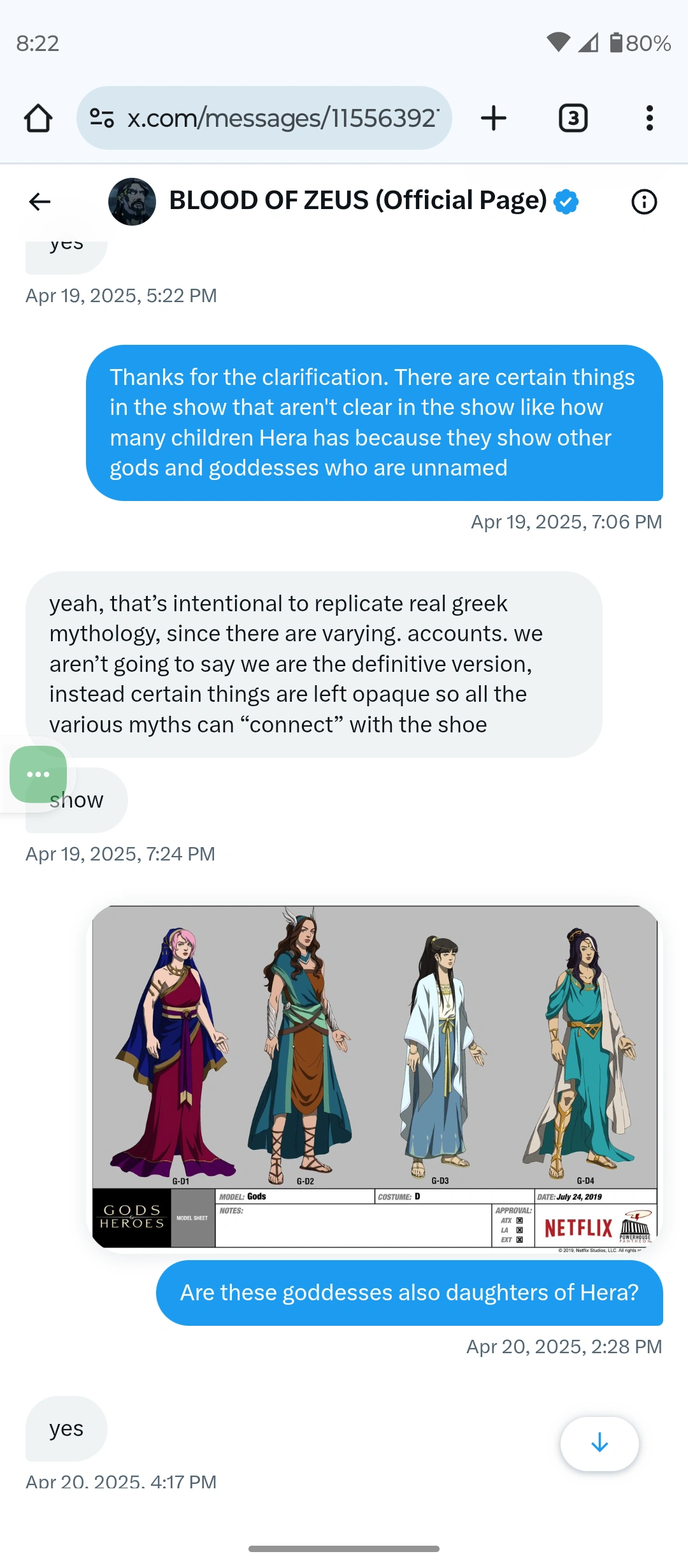Open site info icon in address bar

tap(102, 118)
